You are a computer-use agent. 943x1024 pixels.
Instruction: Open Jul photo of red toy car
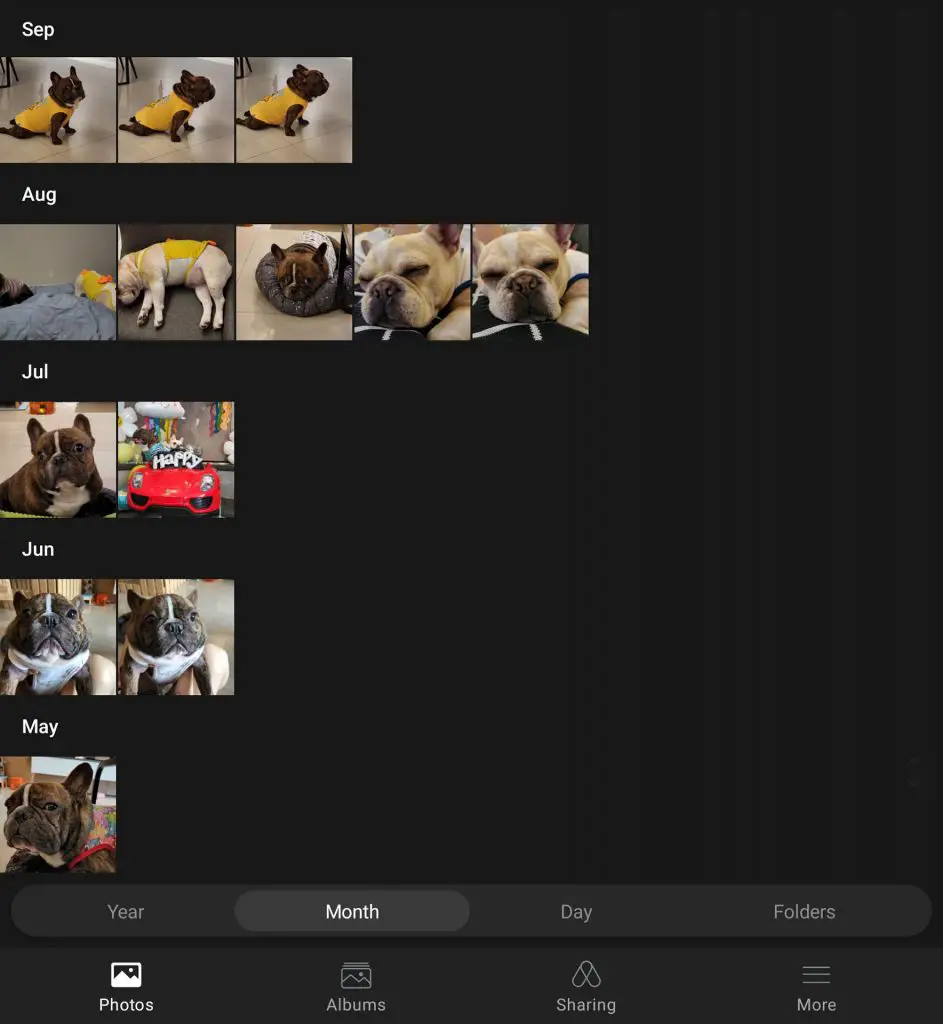pyautogui.click(x=176, y=460)
